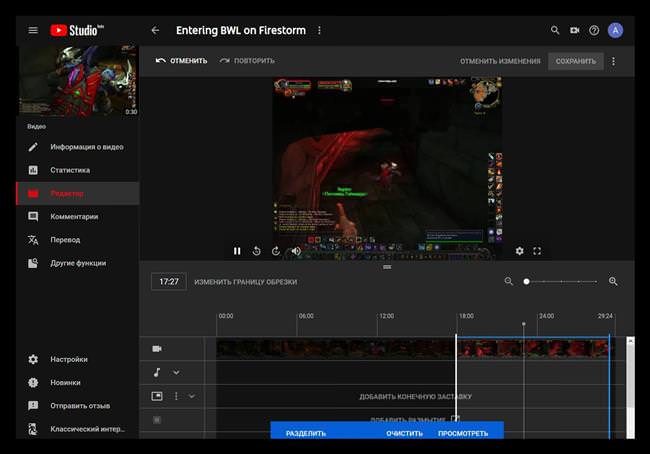Click the preview panel resize handle
The height and width of the screenshot is (454, 650).
tap(387, 267)
